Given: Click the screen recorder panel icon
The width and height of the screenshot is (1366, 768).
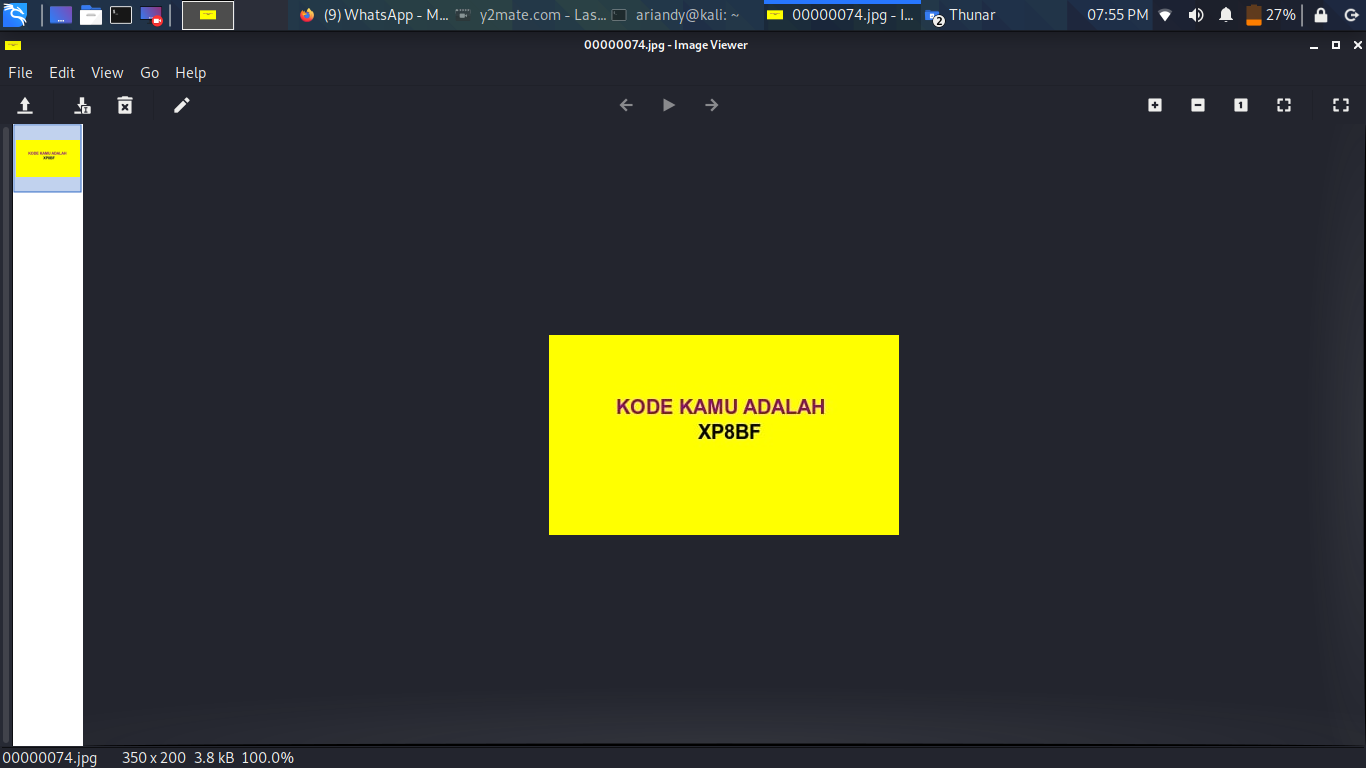Looking at the screenshot, I should pyautogui.click(x=151, y=15).
